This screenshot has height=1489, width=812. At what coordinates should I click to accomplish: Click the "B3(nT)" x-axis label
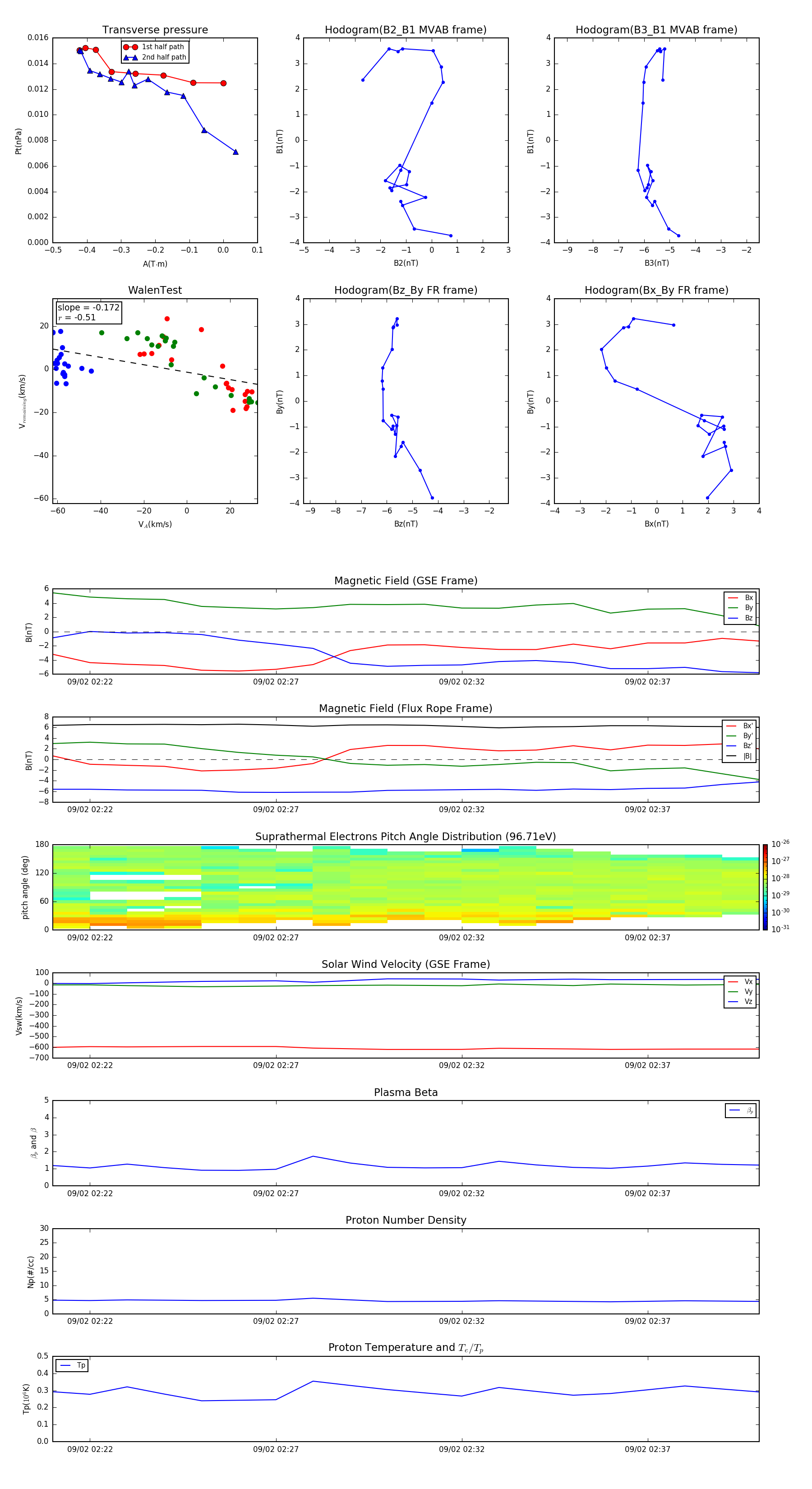click(x=656, y=263)
